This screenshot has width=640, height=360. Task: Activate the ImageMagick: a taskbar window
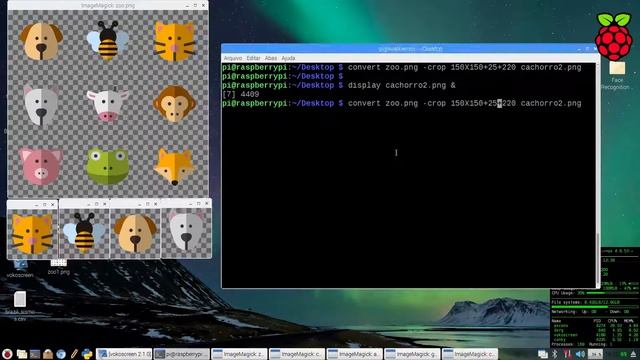click(355, 354)
